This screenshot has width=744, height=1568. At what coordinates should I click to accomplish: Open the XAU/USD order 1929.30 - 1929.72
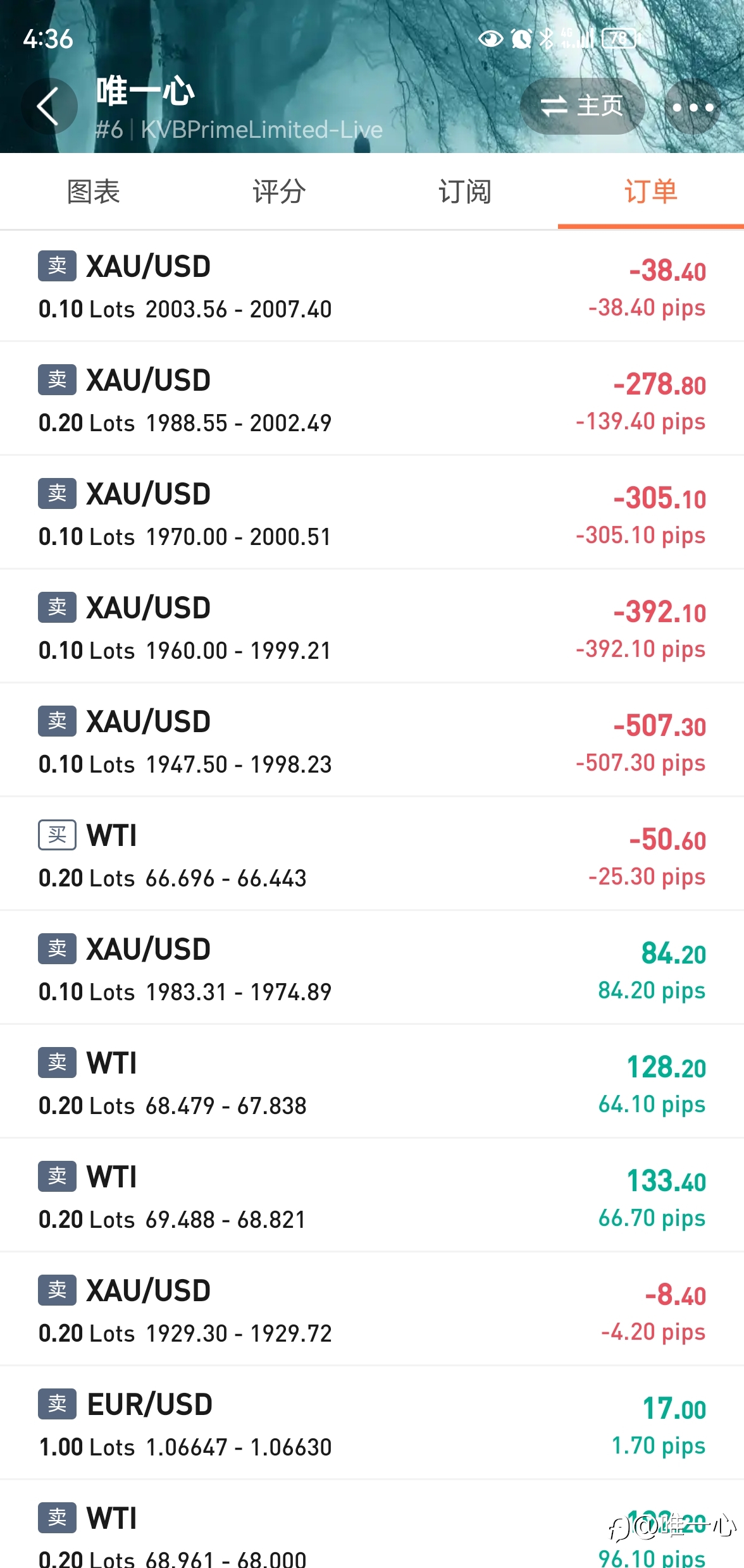click(x=372, y=1309)
